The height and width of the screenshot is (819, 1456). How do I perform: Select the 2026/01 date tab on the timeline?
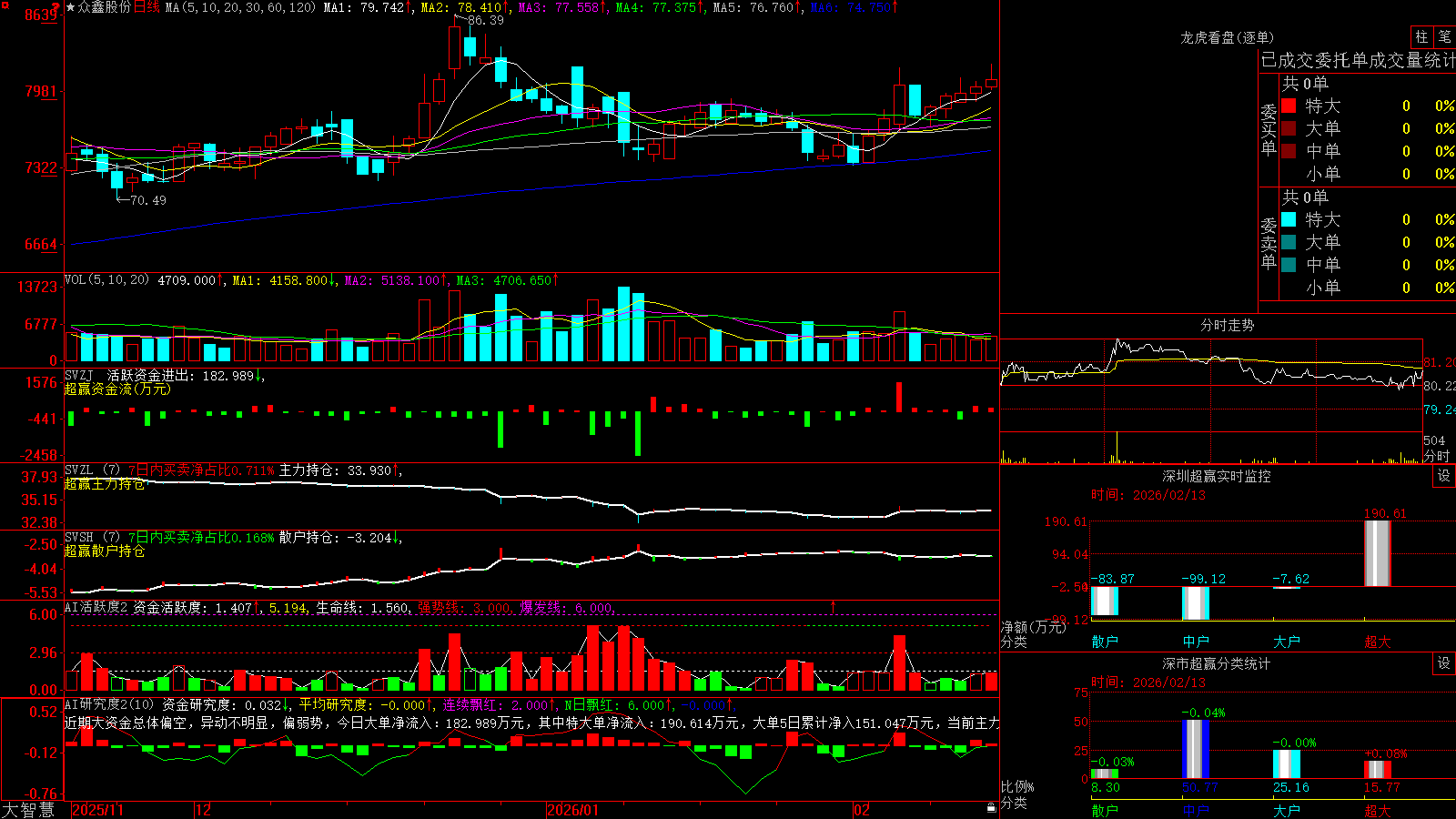tap(572, 810)
